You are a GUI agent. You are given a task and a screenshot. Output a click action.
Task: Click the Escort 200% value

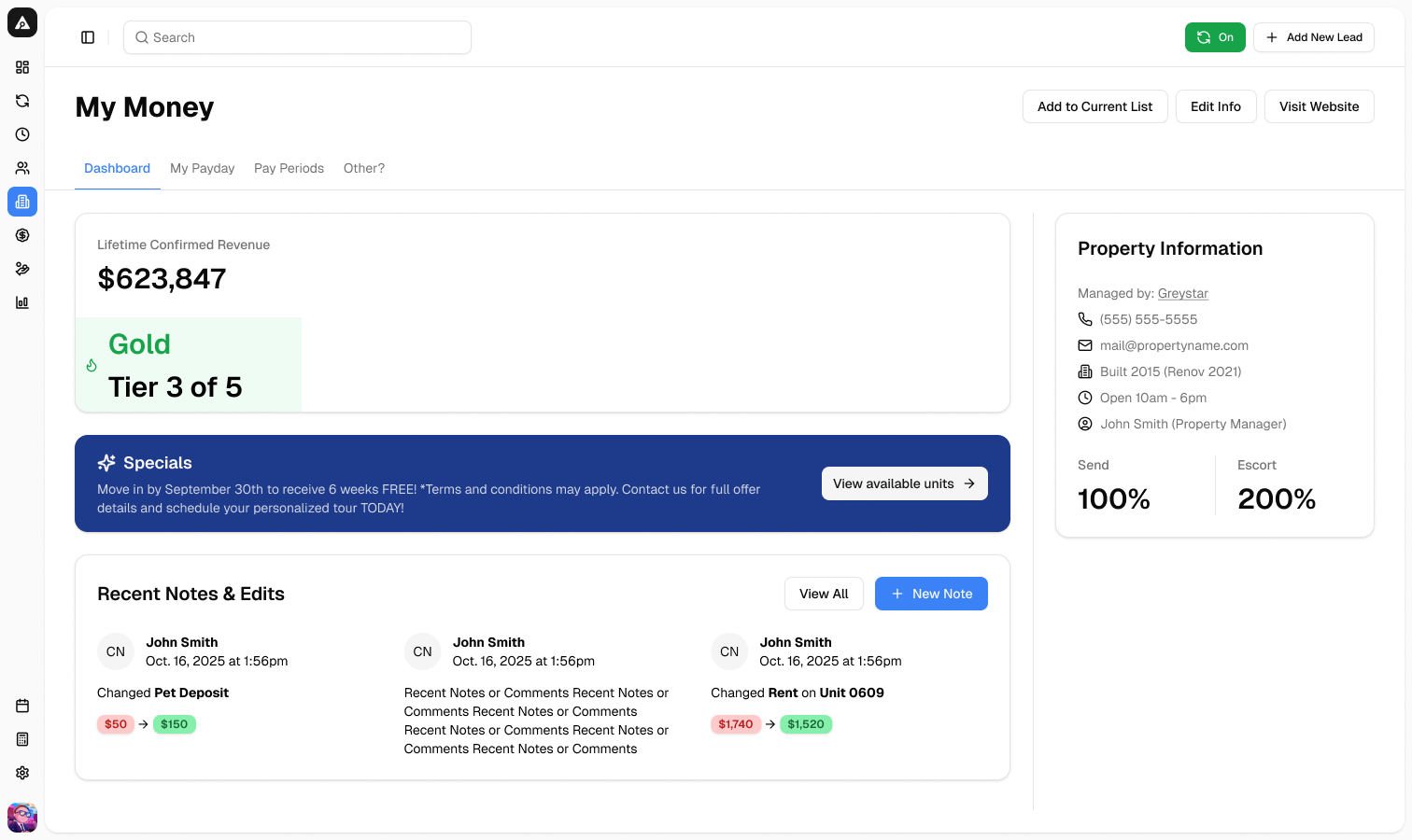point(1277,499)
